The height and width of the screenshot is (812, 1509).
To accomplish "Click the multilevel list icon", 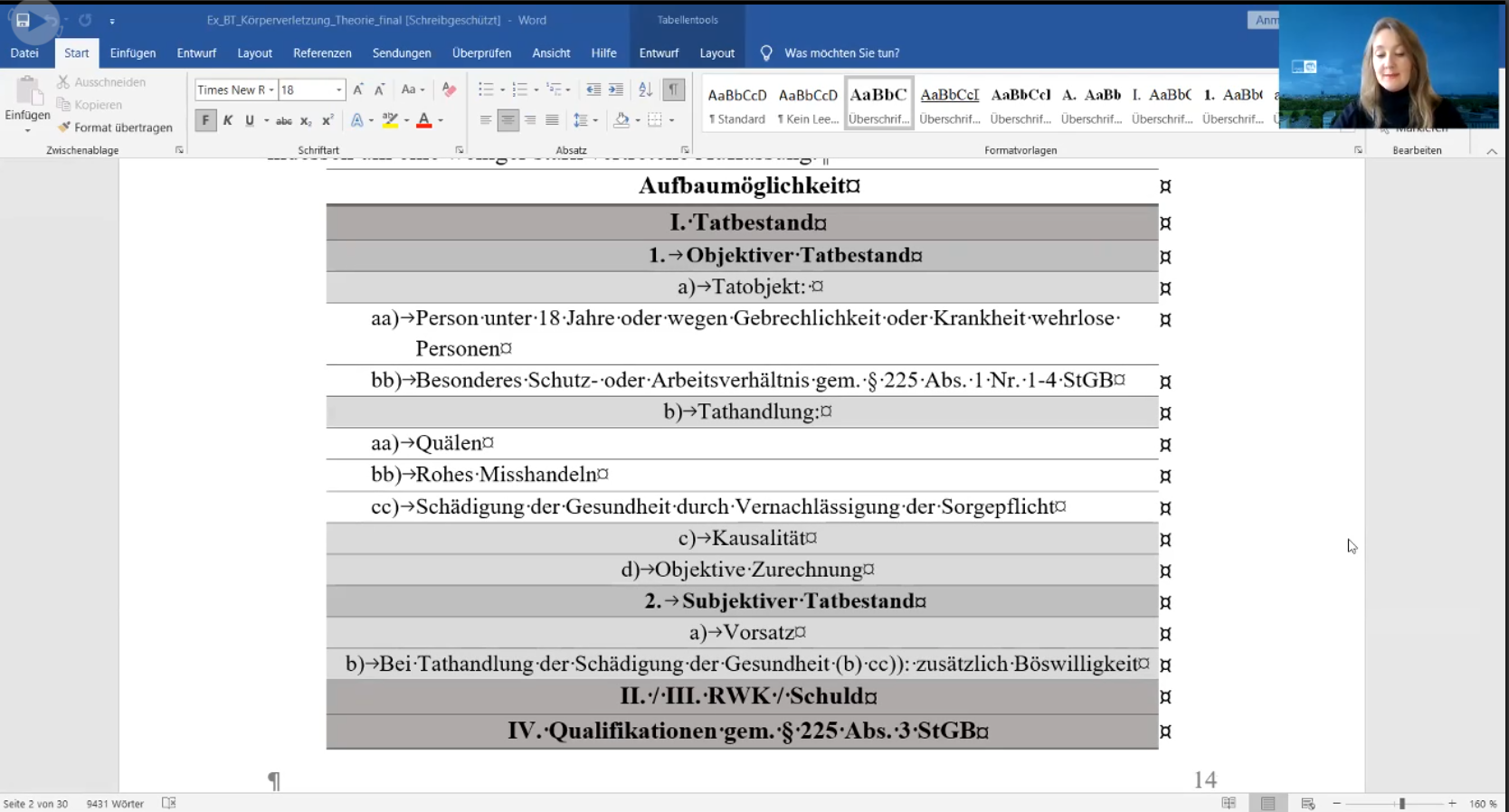I will [554, 90].
